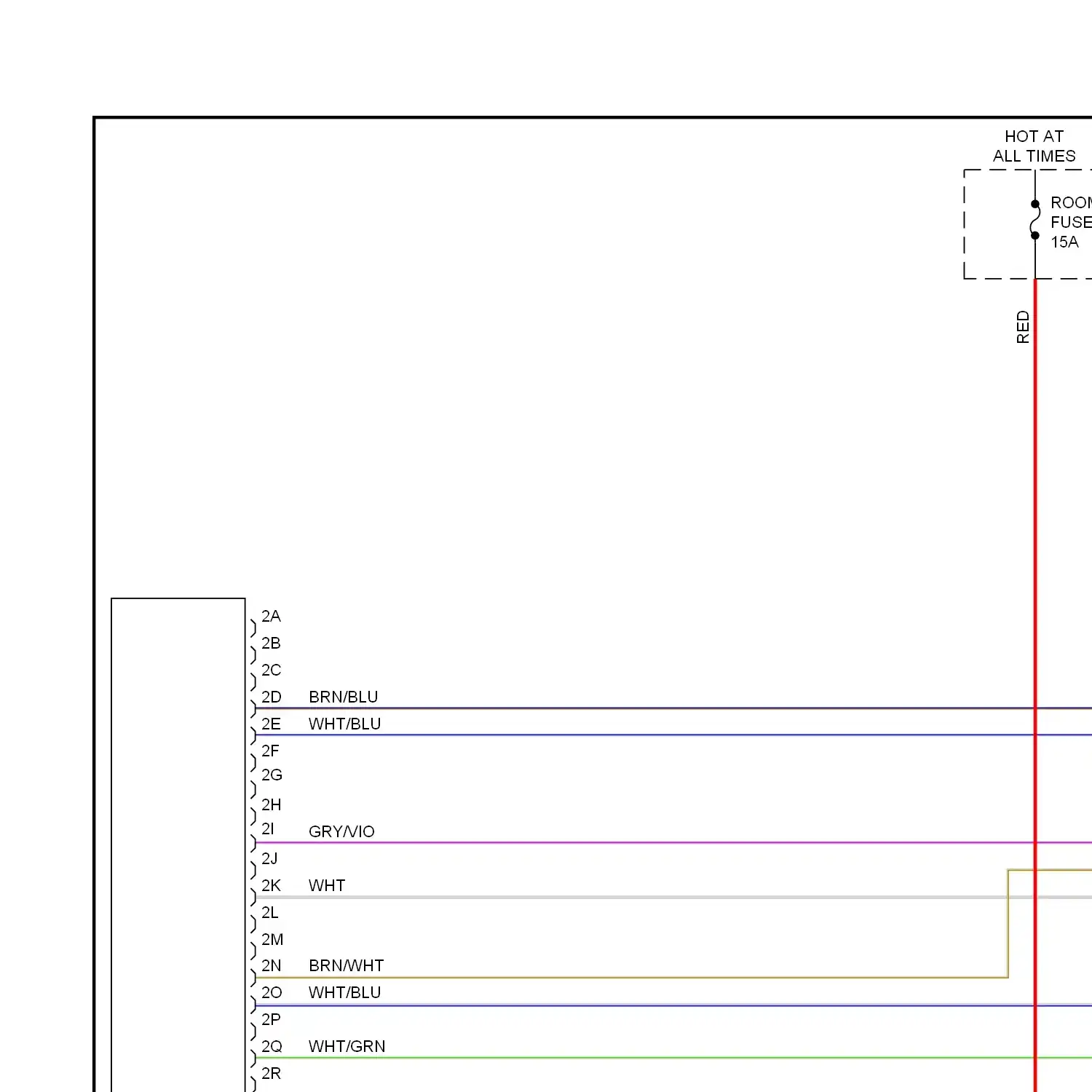1092x1092 pixels.
Task: Select connector pin 2P label
Action: [271, 1019]
